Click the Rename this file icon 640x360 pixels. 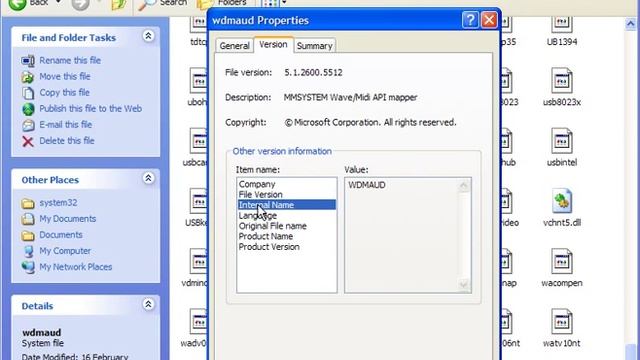(28, 61)
